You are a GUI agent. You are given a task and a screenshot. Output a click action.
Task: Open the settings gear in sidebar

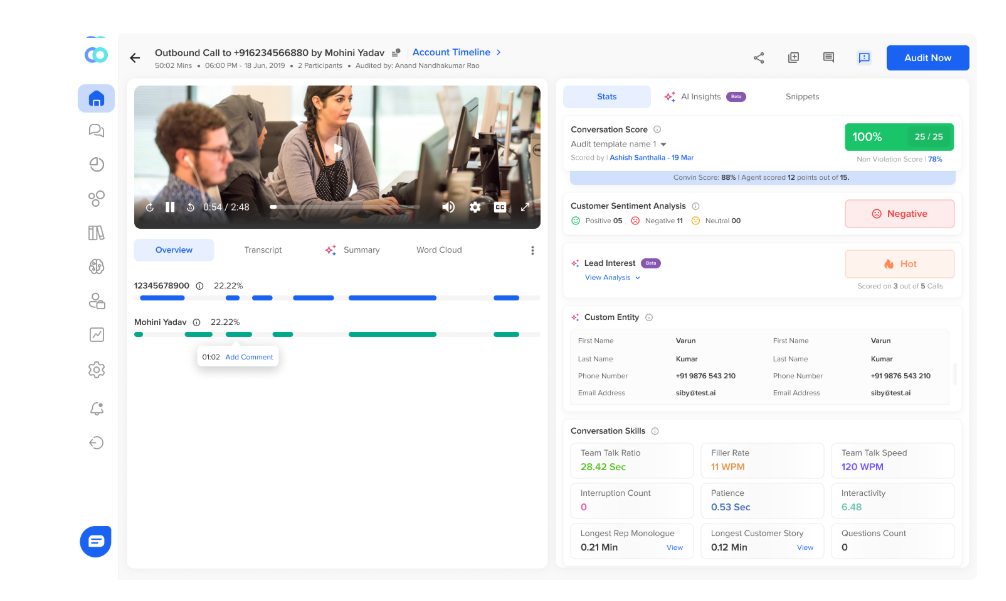coord(96,369)
